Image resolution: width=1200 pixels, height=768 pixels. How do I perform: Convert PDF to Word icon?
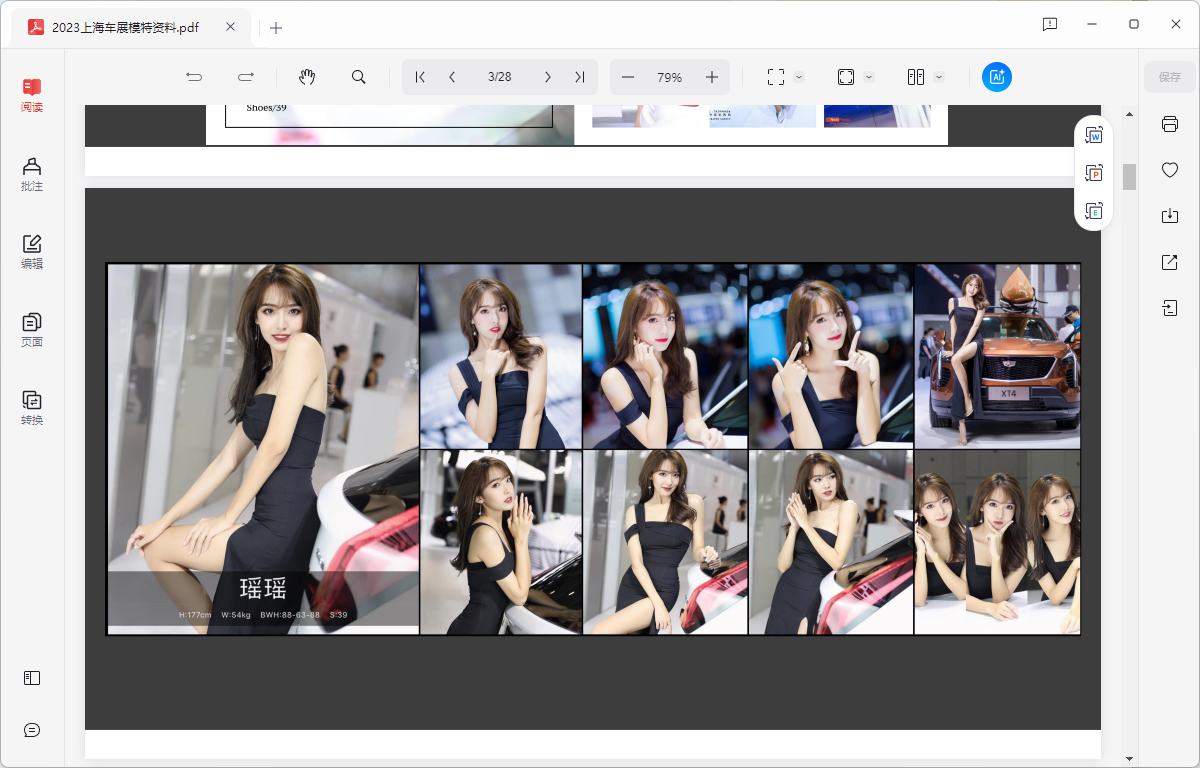[x=1094, y=135]
